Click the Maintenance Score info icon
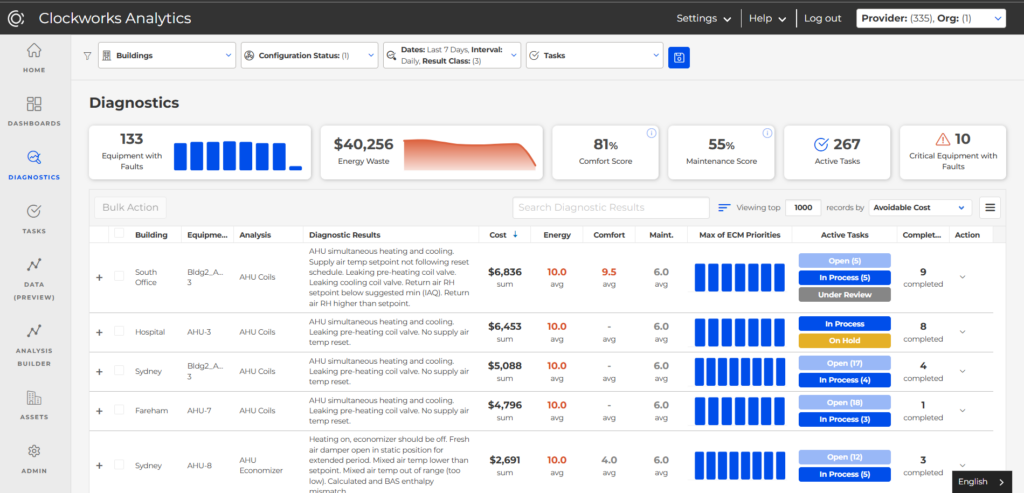The height and width of the screenshot is (493, 1024). pyautogui.click(x=767, y=133)
